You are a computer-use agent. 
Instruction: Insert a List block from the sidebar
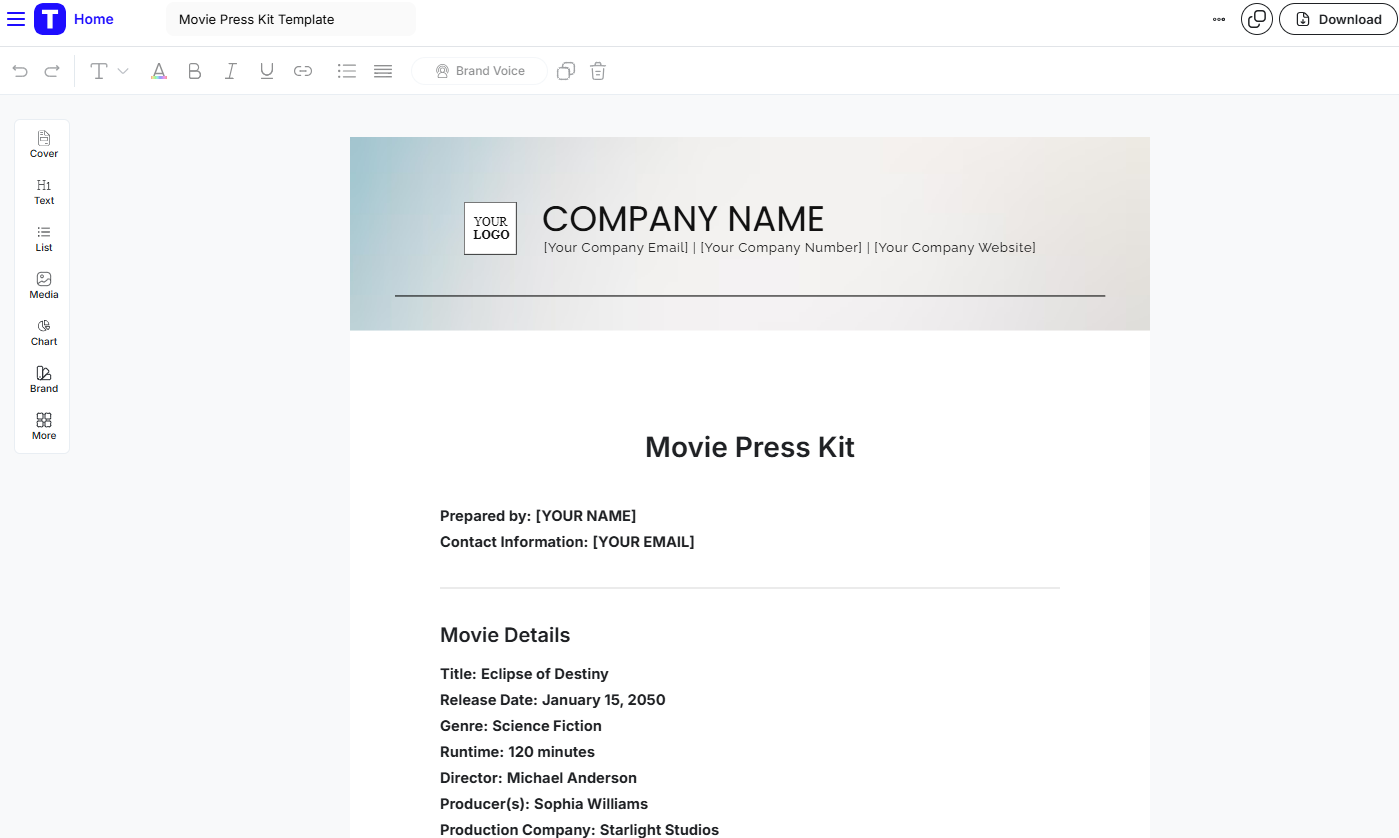[43, 237]
